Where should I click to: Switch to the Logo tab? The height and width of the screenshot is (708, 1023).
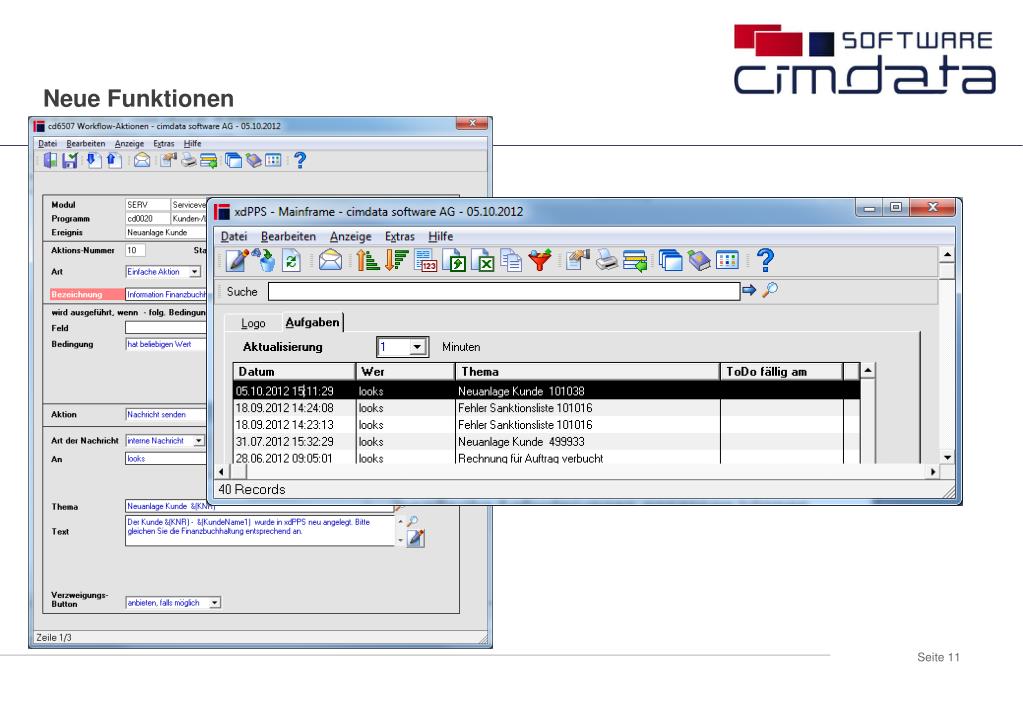(x=253, y=323)
